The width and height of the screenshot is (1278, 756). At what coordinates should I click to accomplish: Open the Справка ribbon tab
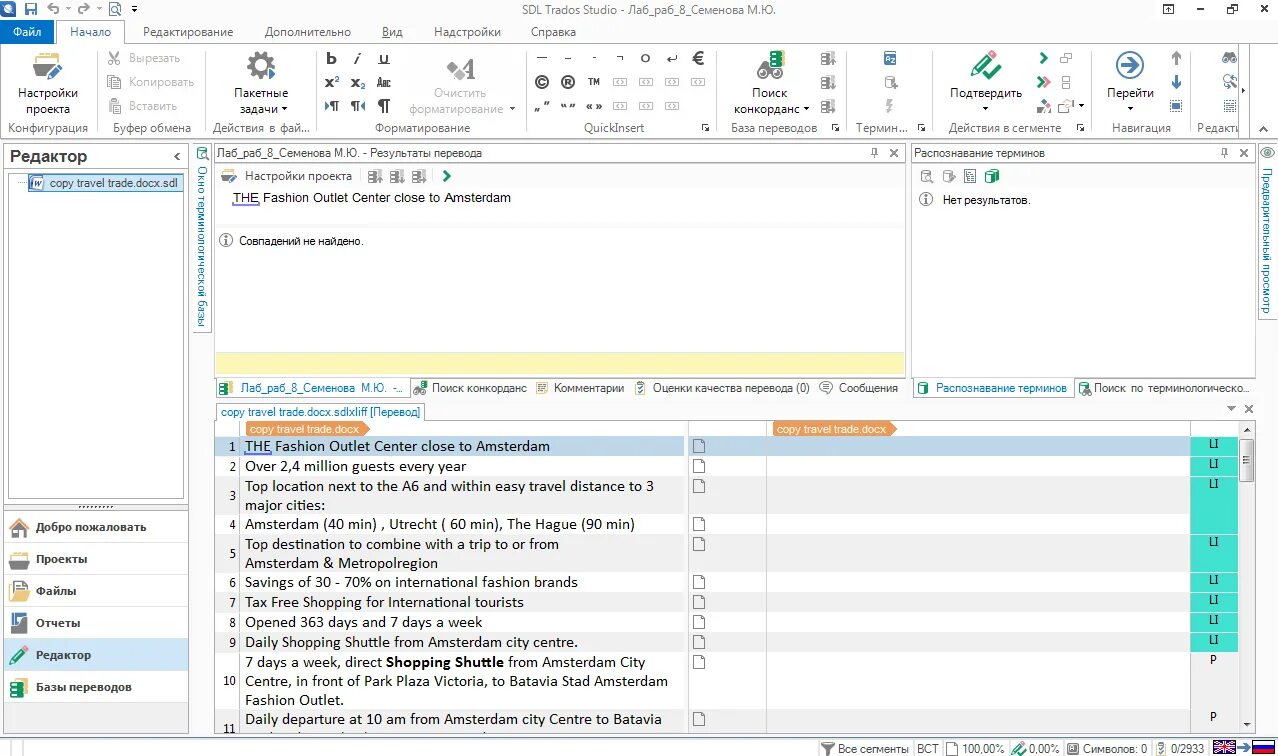point(553,32)
